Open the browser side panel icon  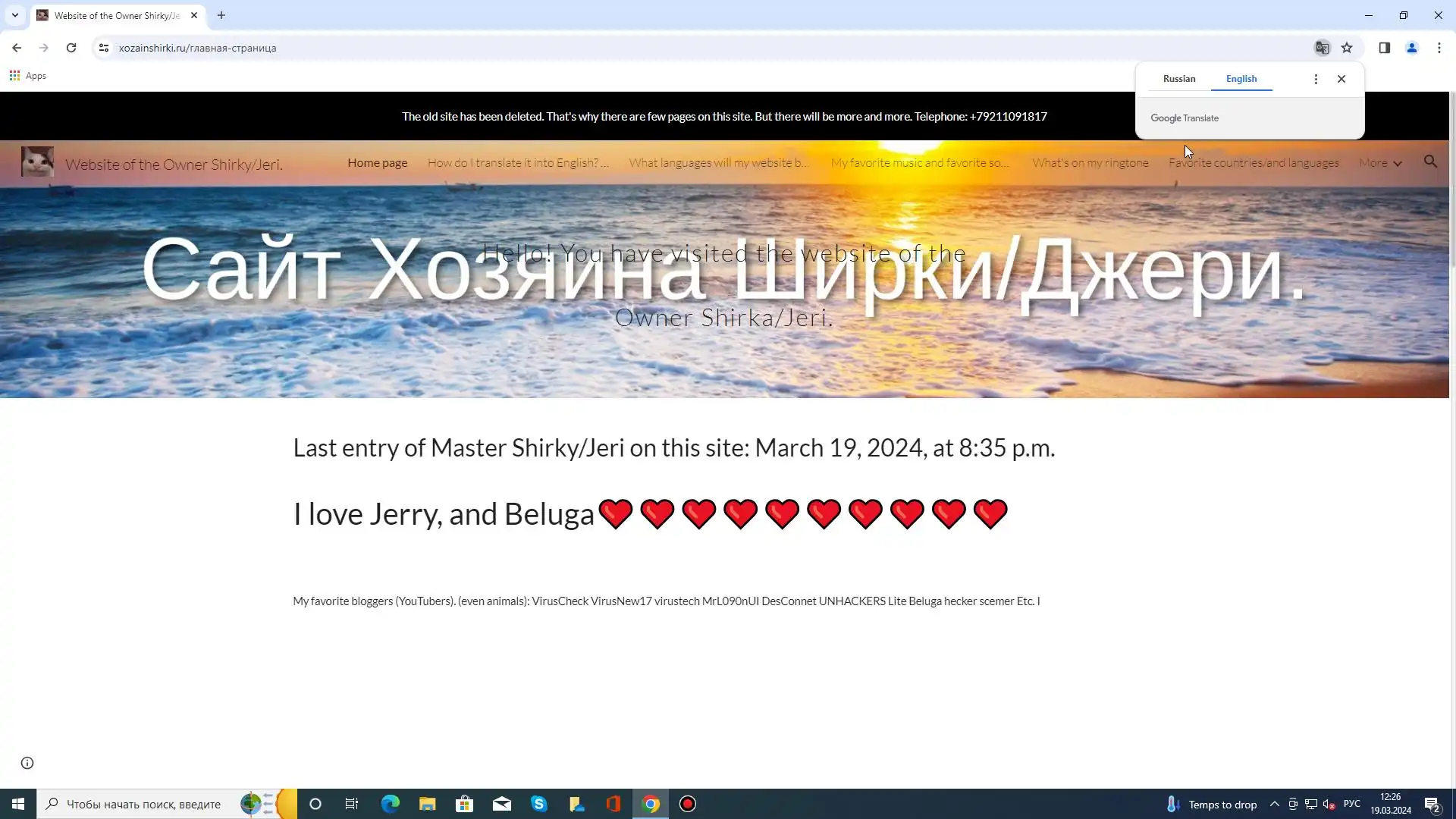point(1385,48)
